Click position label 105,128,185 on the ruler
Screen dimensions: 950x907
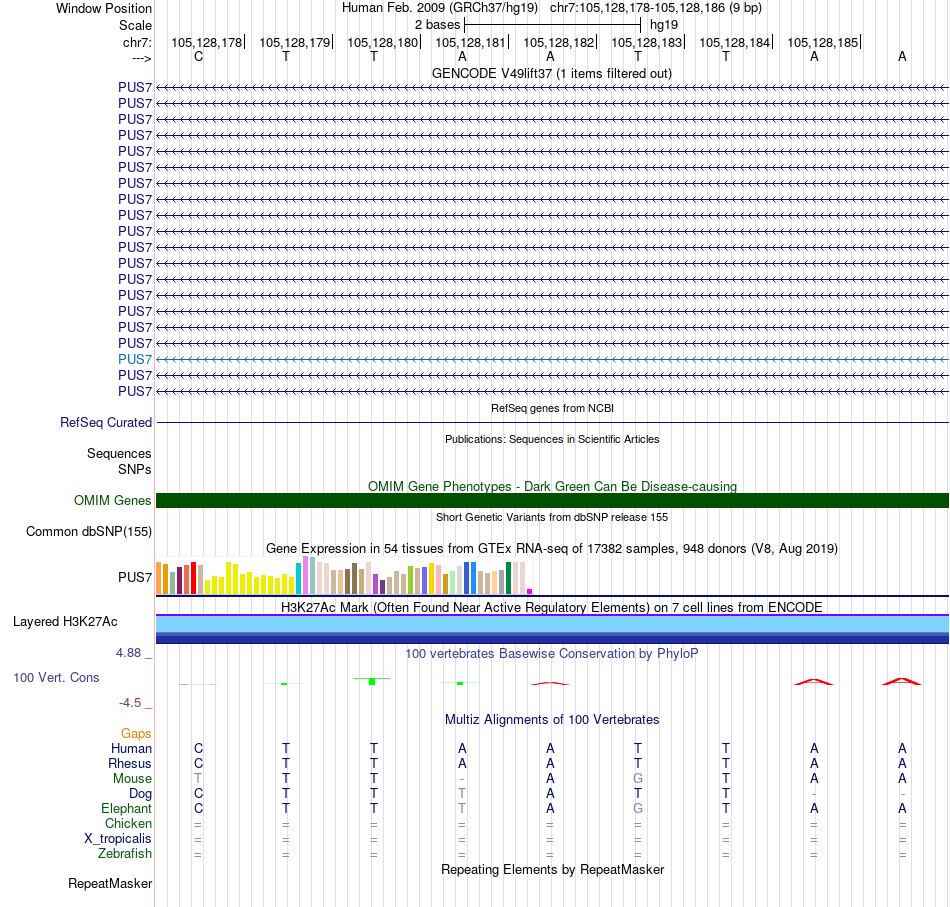822,42
